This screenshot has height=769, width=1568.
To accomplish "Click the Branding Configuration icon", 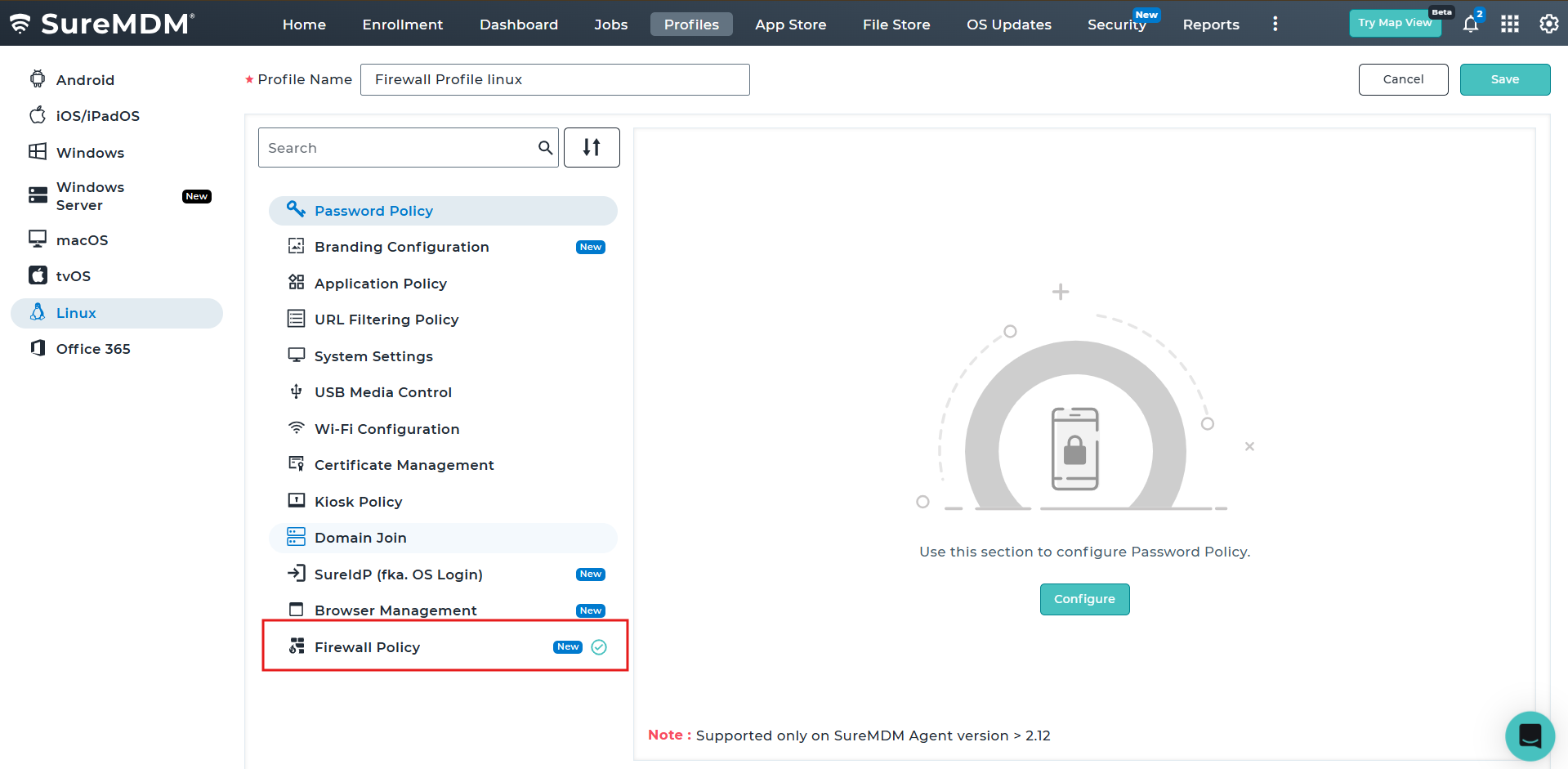I will [296, 246].
